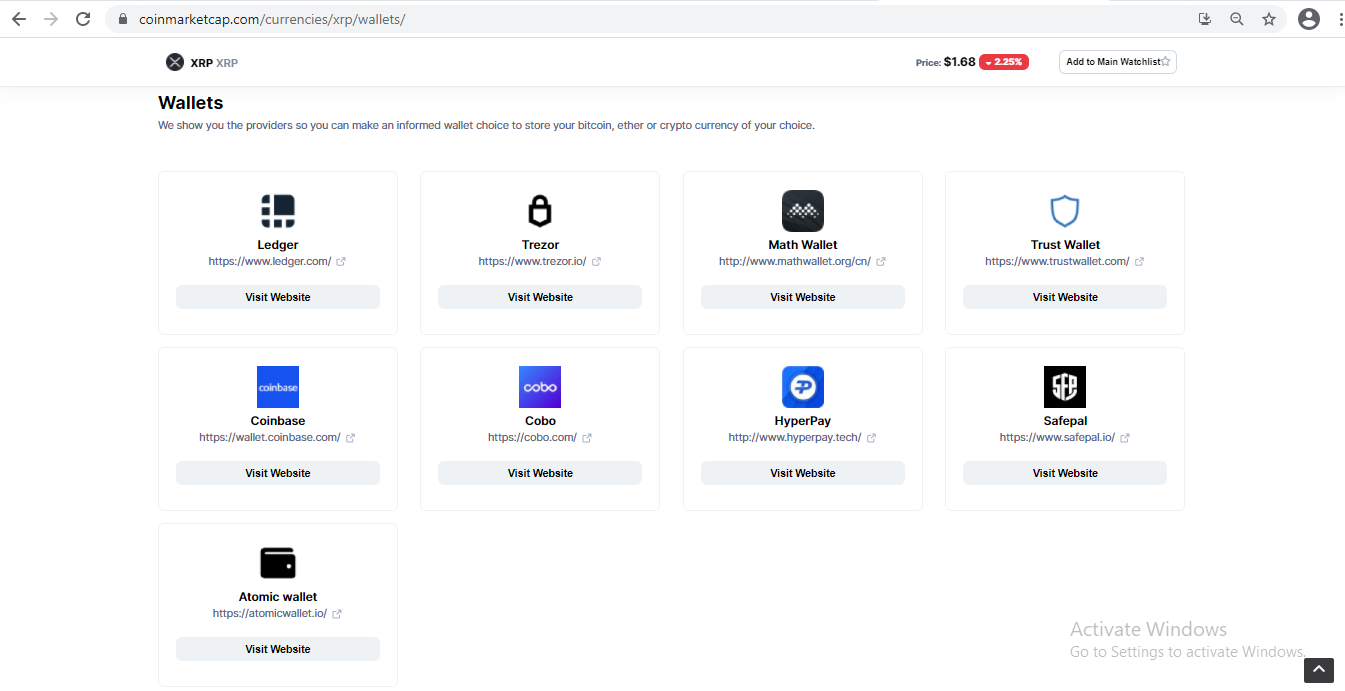
Task: Open the https://wallet.coinbase.com/ link
Action: [x=270, y=437]
